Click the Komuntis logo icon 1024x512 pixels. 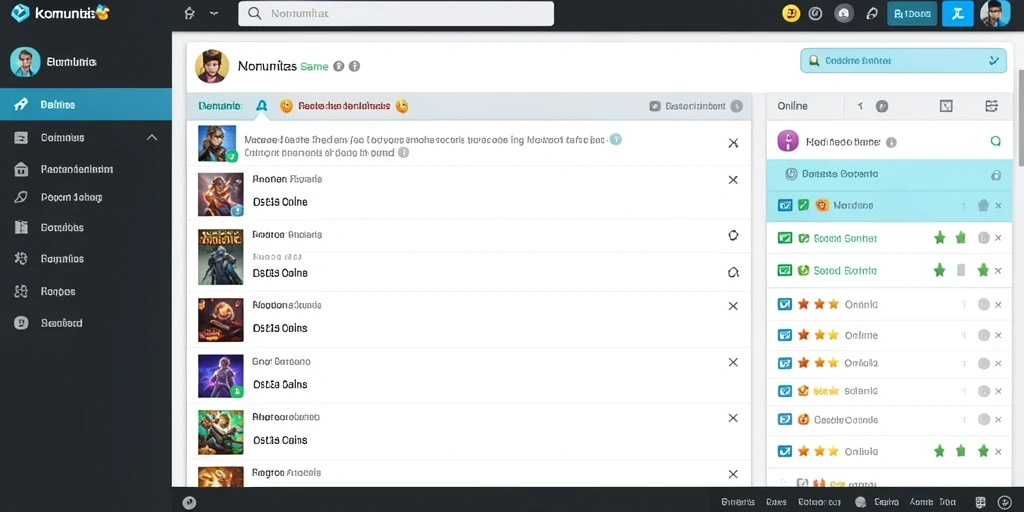(20, 13)
